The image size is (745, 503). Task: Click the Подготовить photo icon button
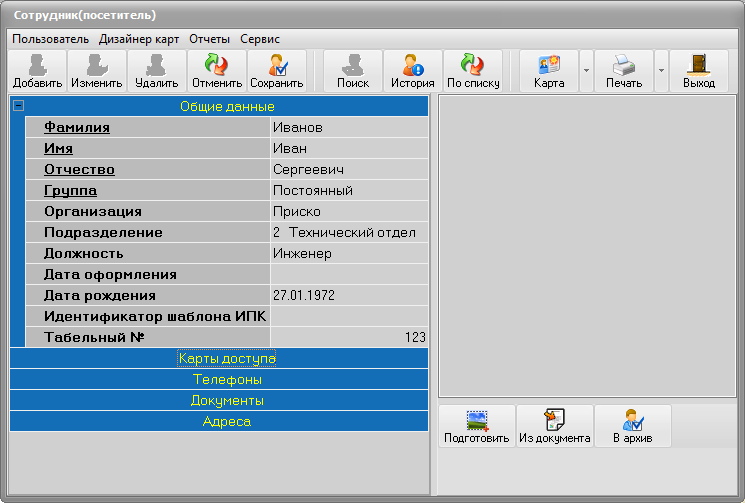coord(477,426)
